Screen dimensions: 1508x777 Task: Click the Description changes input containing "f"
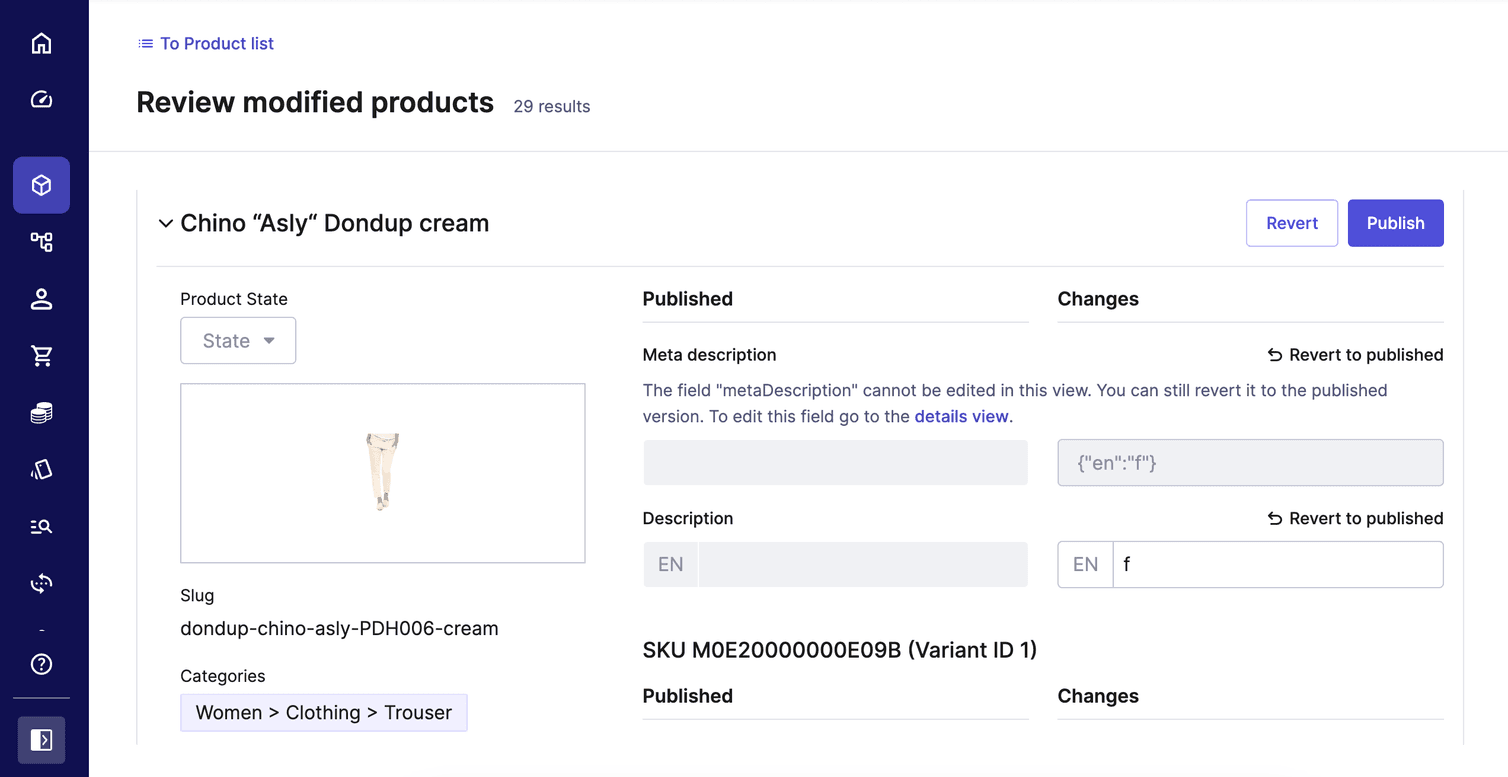pyautogui.click(x=1278, y=564)
